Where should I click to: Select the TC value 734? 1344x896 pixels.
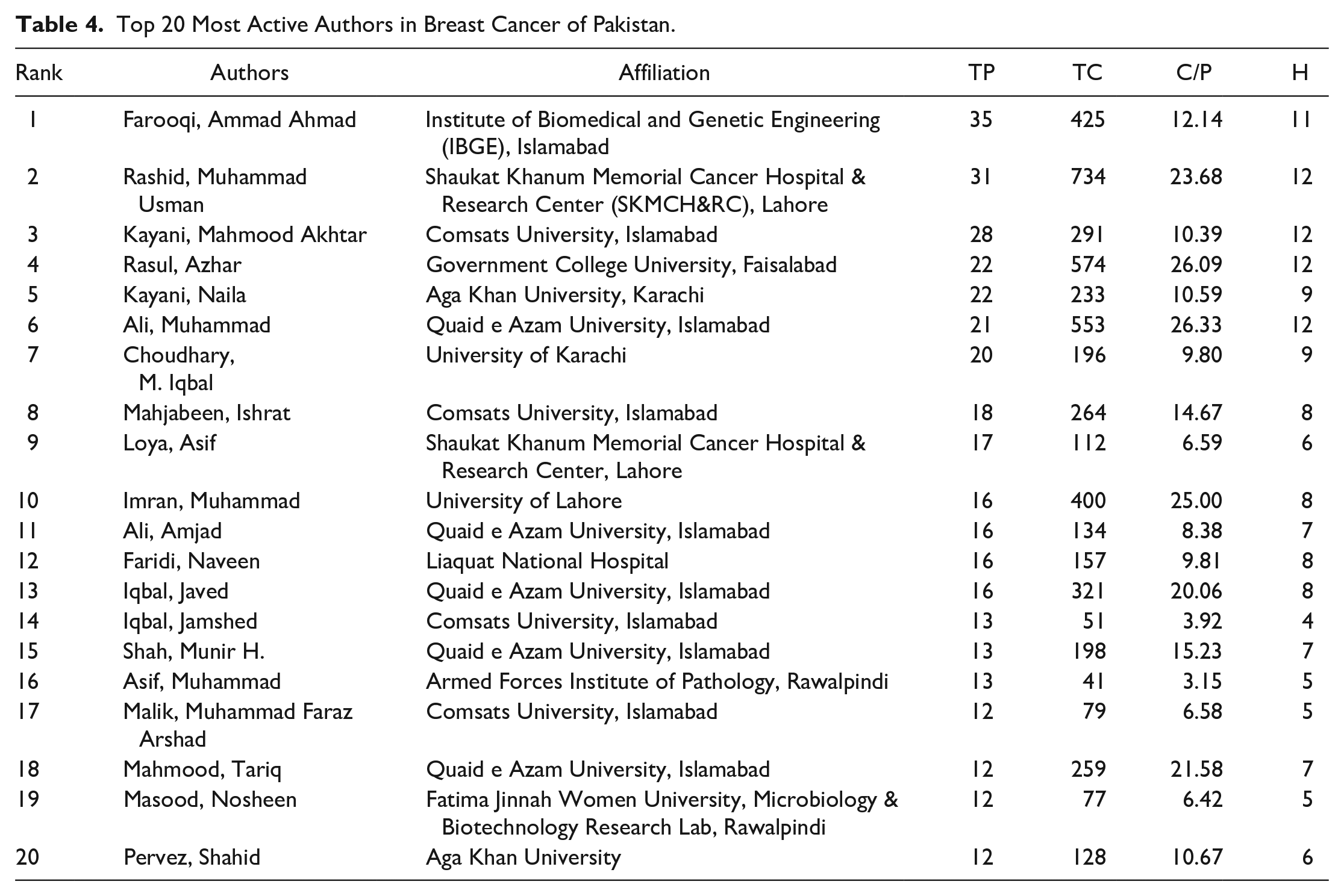1088,177
